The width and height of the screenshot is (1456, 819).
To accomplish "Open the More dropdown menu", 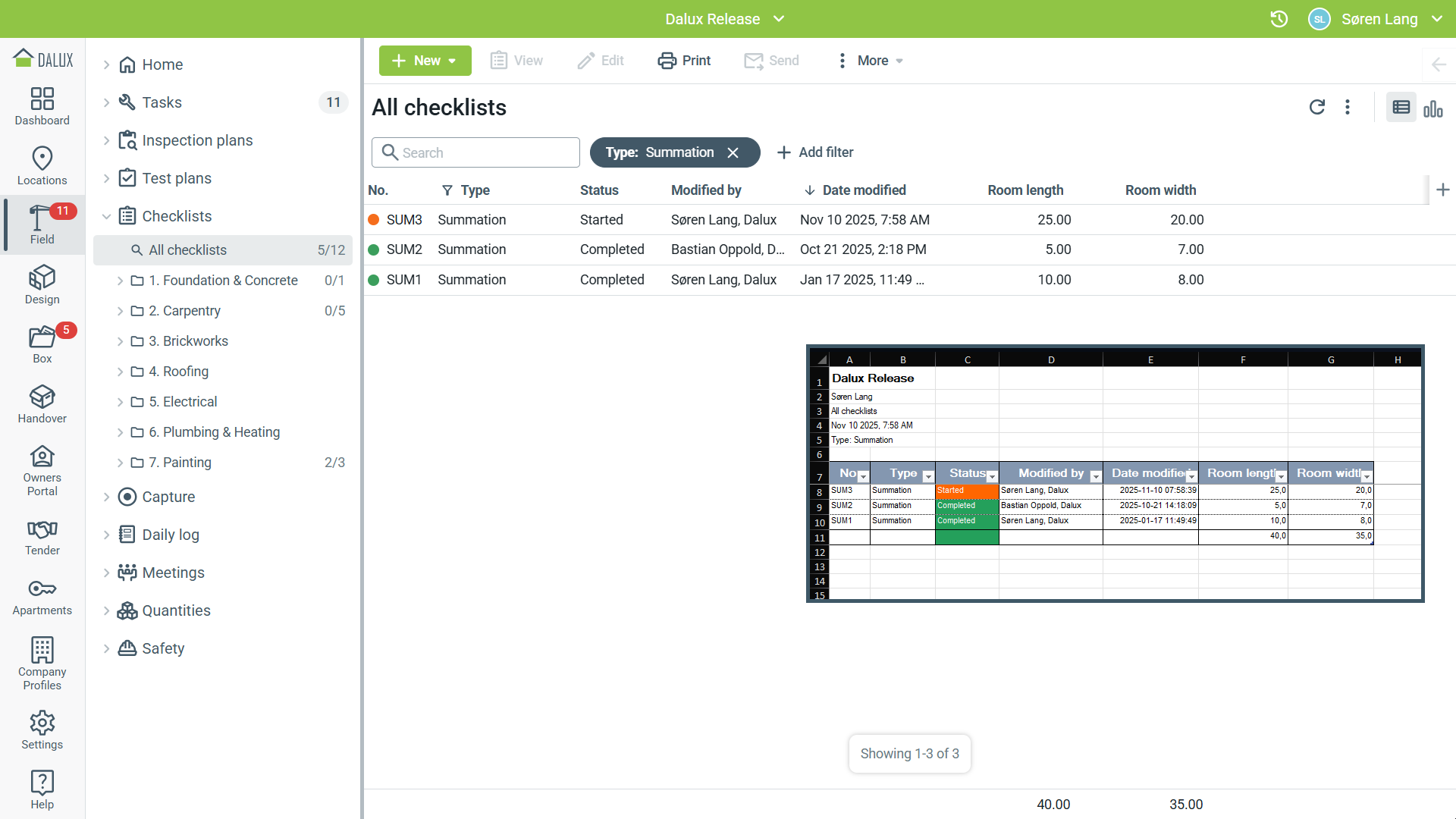I will pyautogui.click(x=870, y=61).
